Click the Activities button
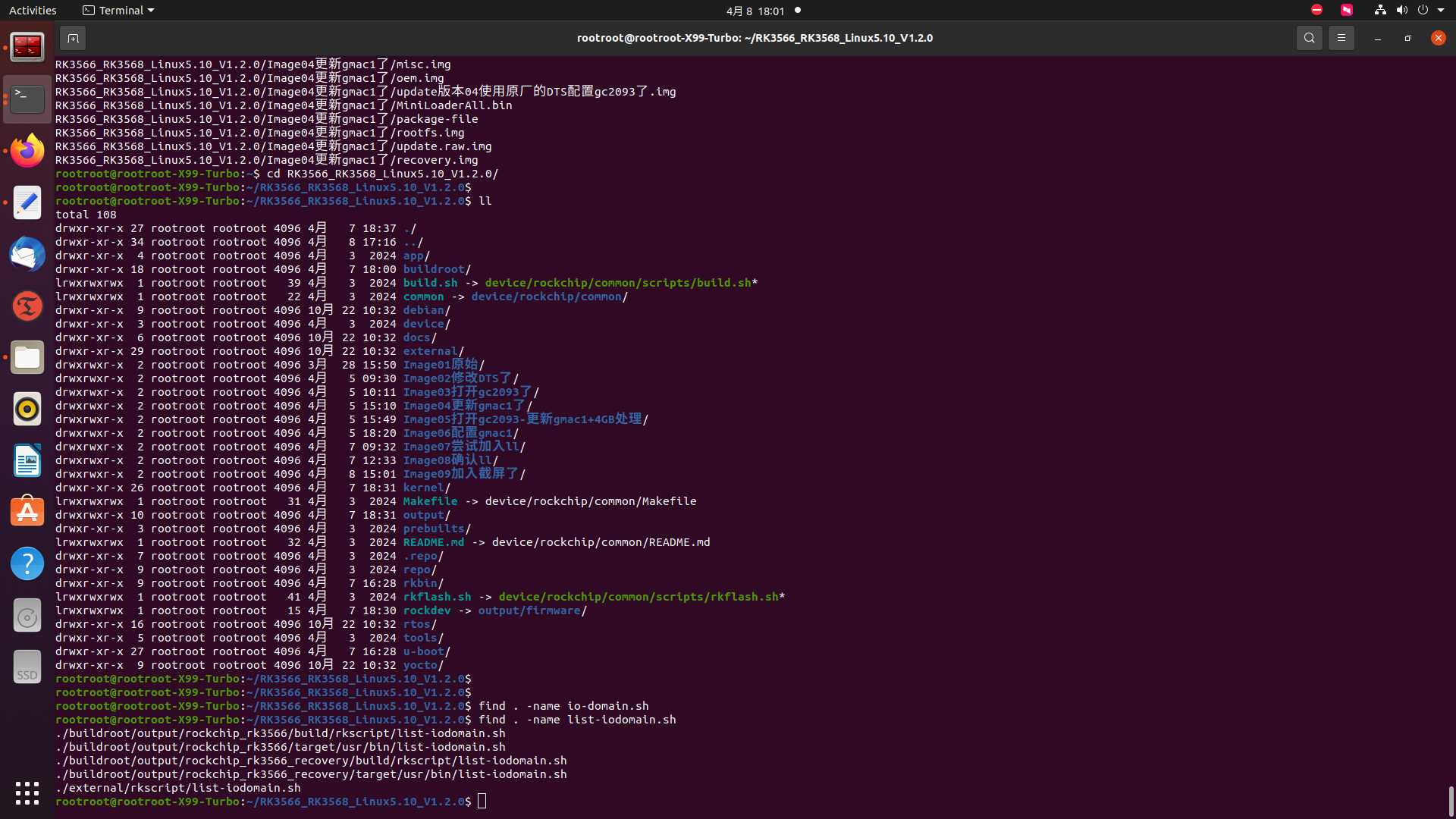The width and height of the screenshot is (1456, 819). click(33, 11)
